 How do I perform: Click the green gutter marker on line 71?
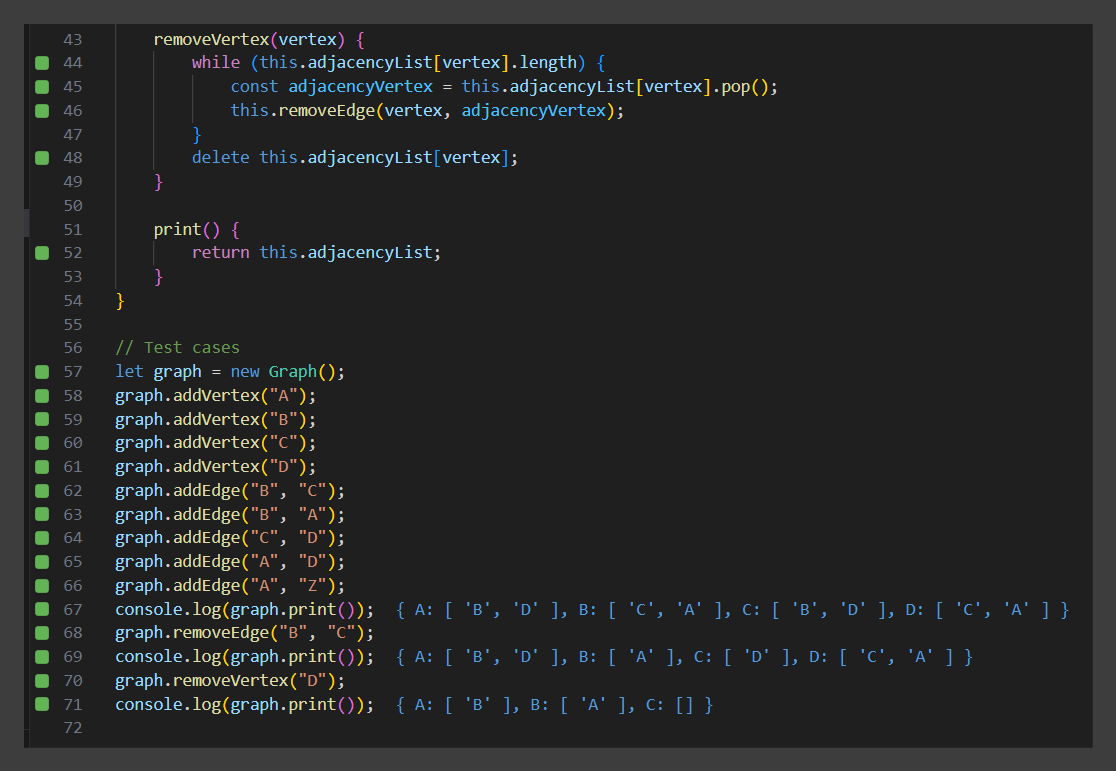[42, 704]
